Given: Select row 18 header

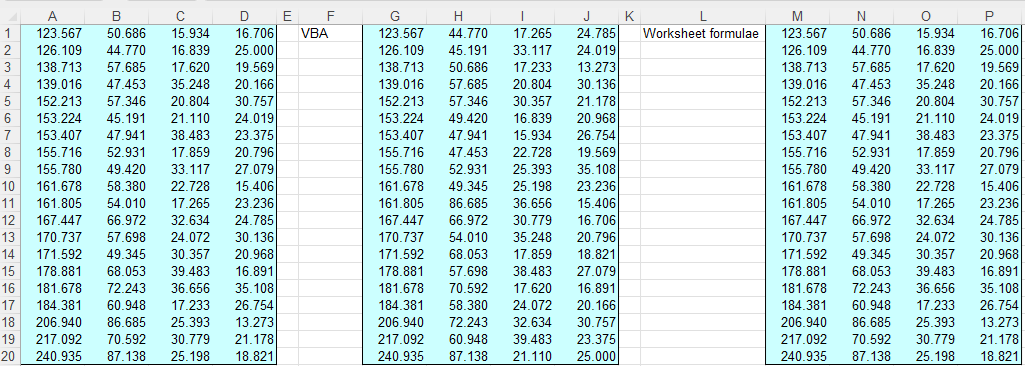Looking at the screenshot, I should 10,322.
